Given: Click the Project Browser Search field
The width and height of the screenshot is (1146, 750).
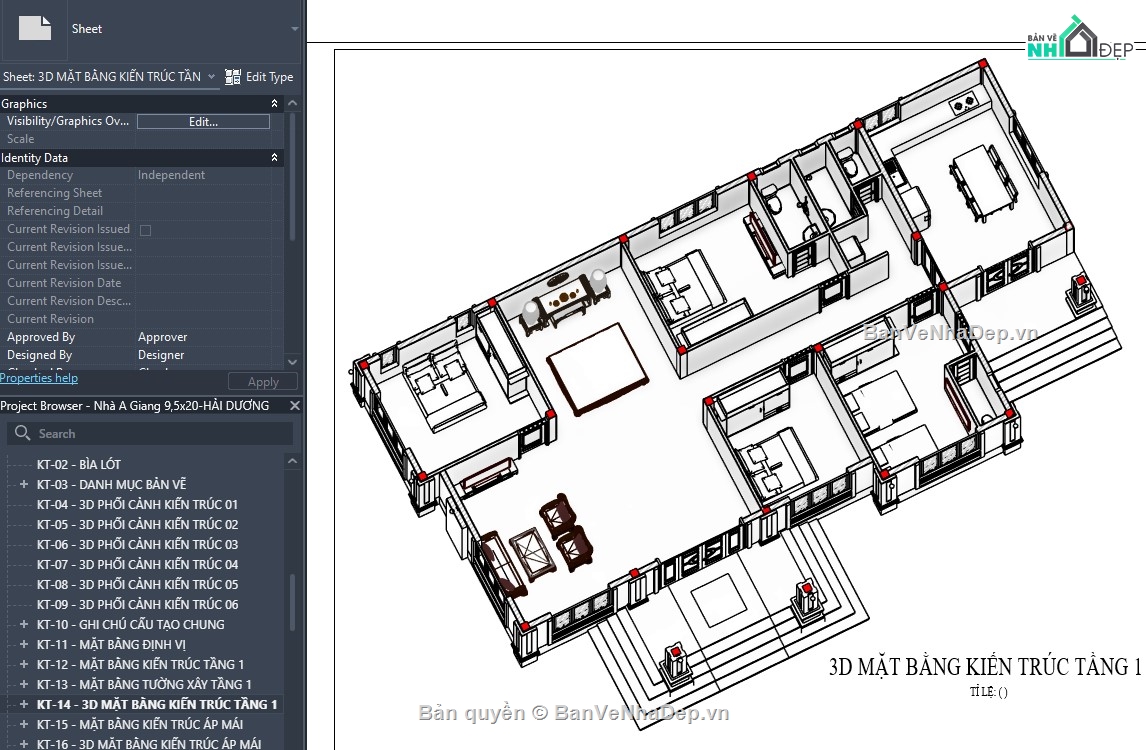Looking at the screenshot, I should click(150, 433).
